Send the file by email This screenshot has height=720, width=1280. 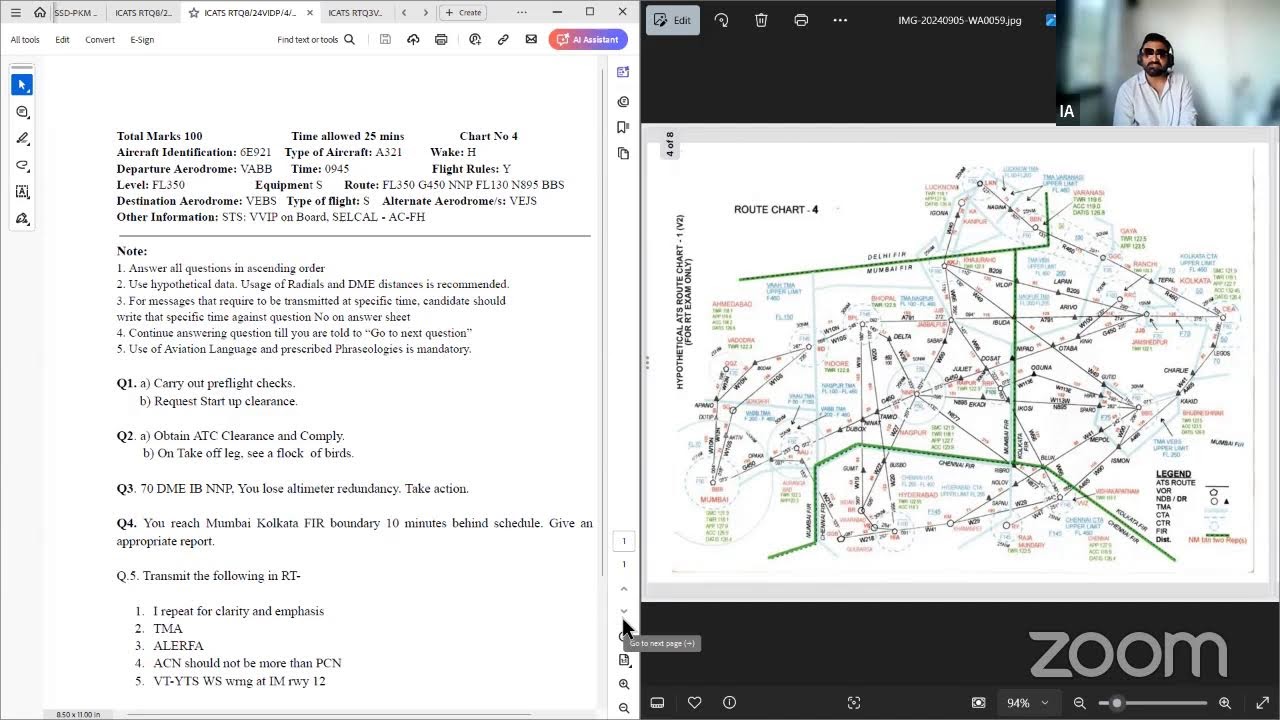531,40
